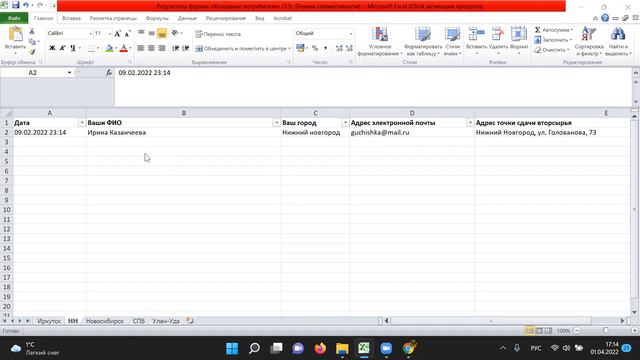Open filter dropdown on Адрес электронной почты
This screenshot has width=640, height=360.
(470, 122)
